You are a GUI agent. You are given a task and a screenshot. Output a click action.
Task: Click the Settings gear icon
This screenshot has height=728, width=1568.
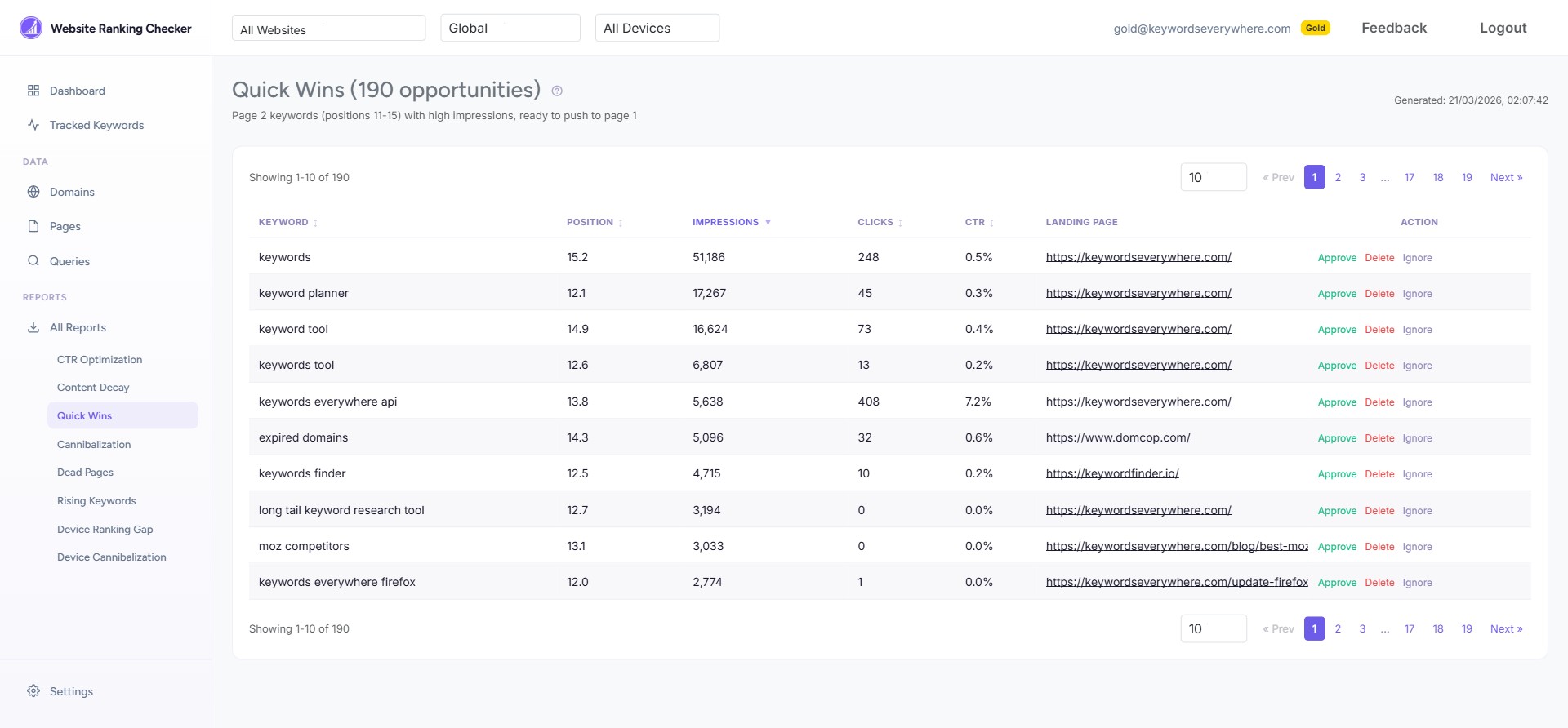[x=33, y=691]
